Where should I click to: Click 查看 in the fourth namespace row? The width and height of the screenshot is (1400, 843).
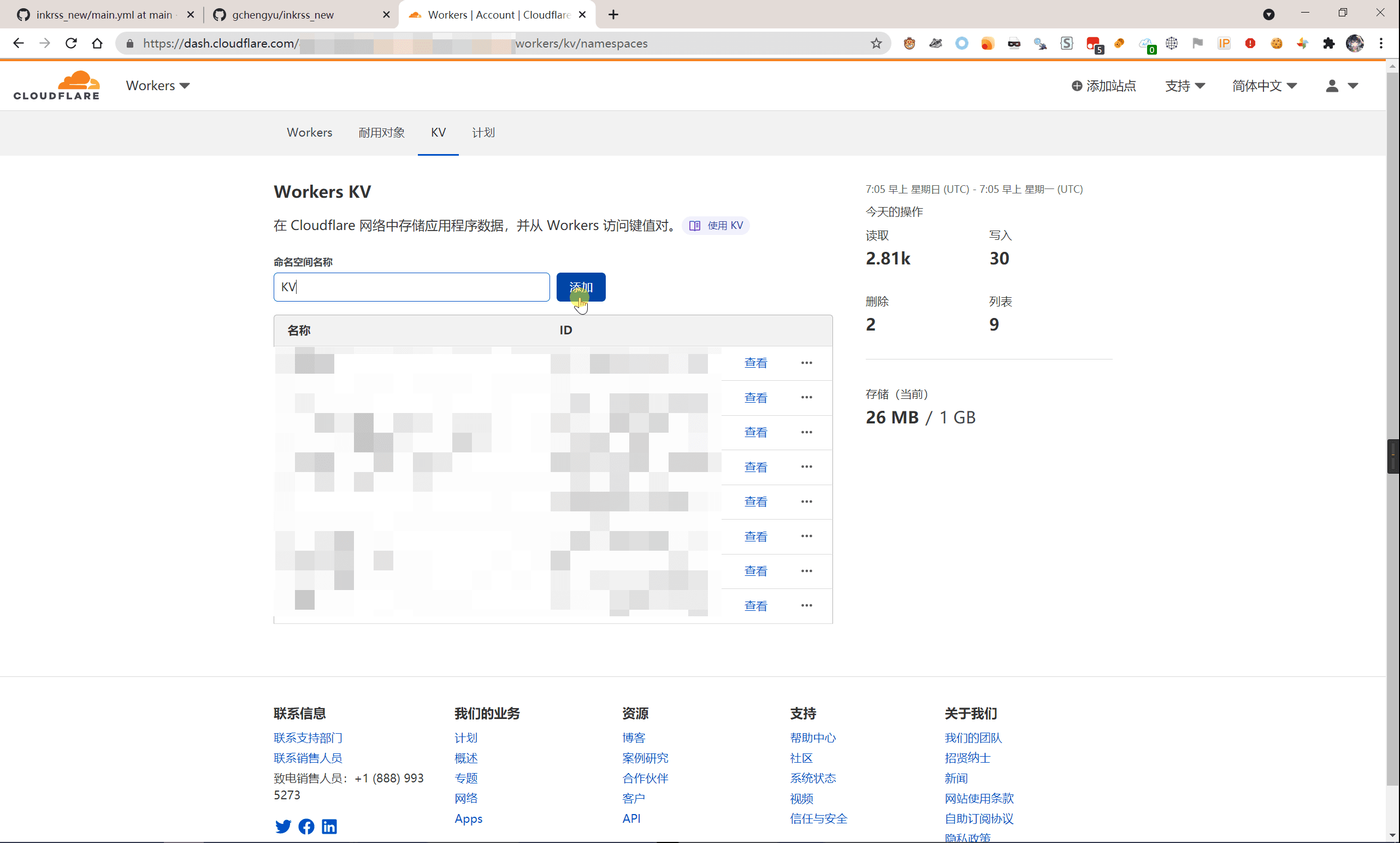point(755,467)
